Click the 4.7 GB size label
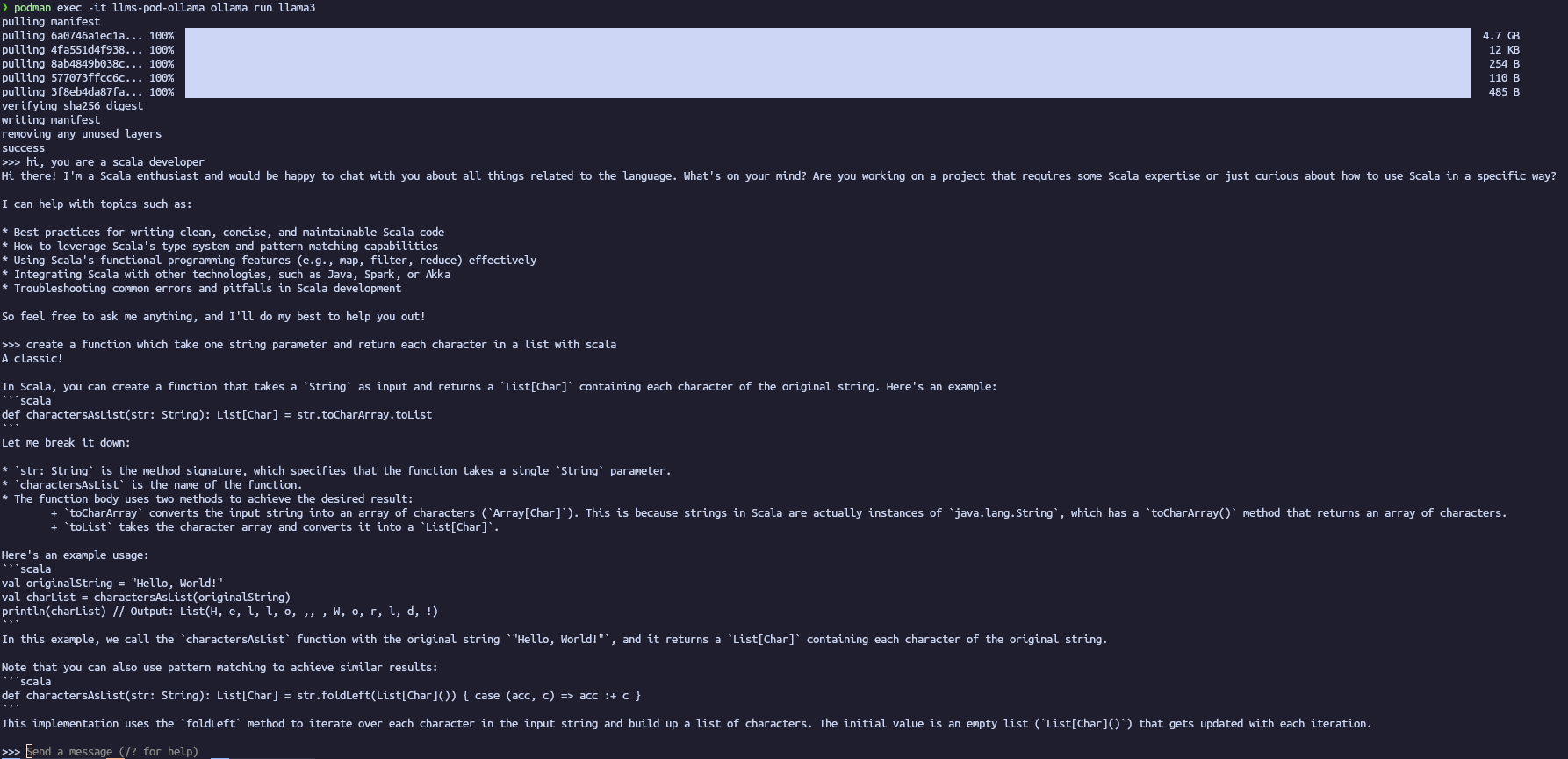1568x759 pixels. [1500, 36]
